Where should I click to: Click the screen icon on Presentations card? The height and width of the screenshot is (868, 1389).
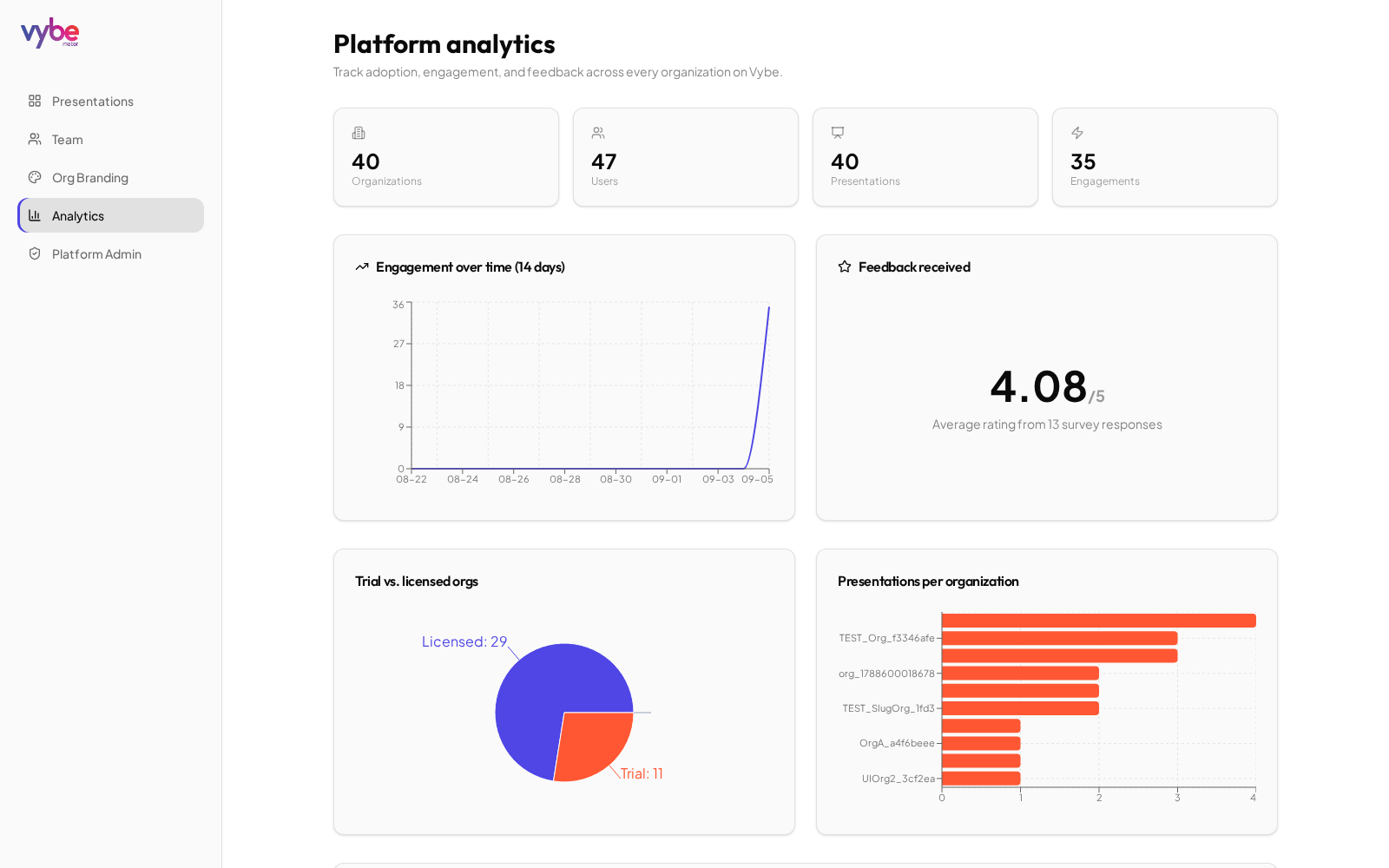click(838, 133)
